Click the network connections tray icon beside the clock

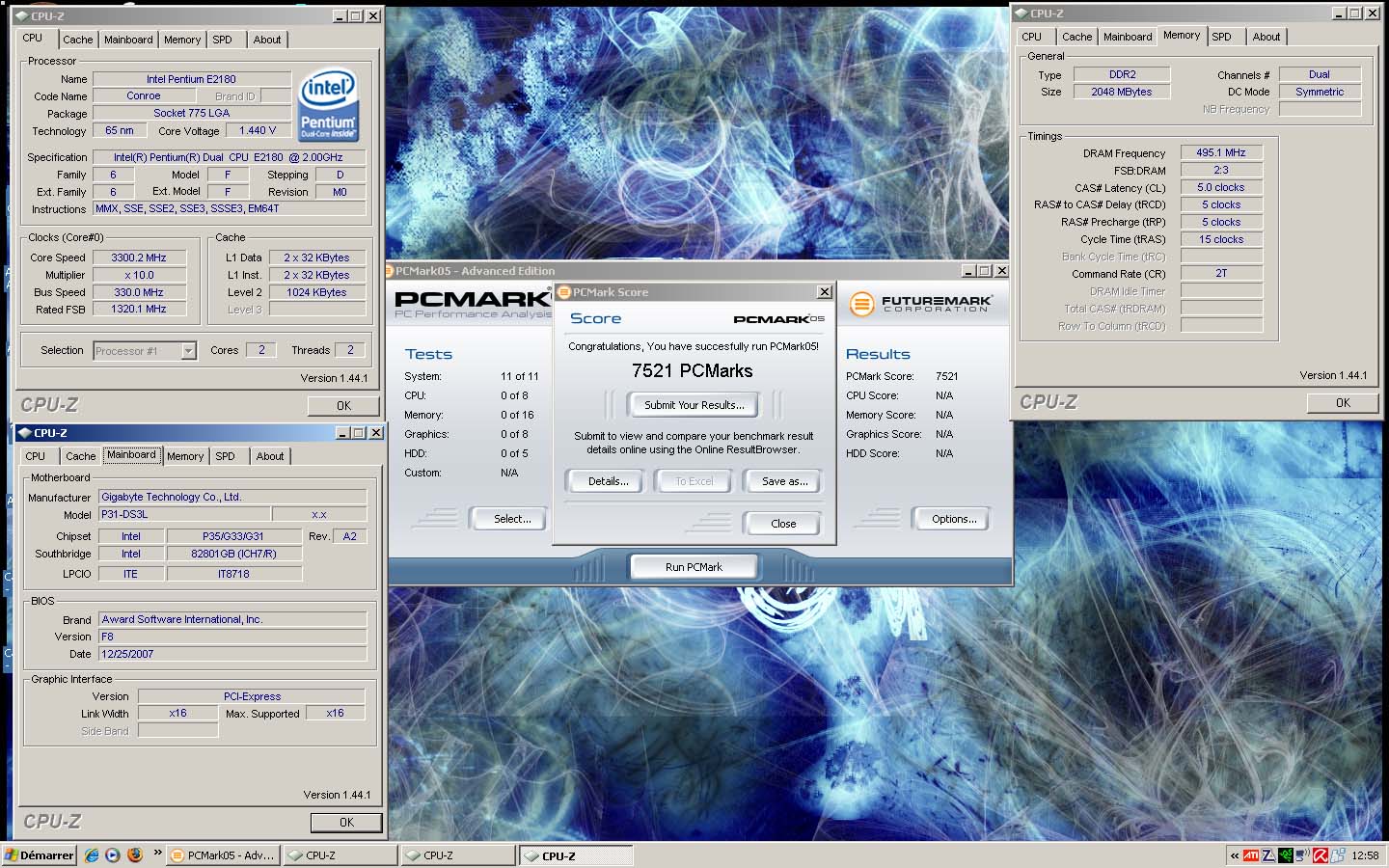click(x=1338, y=855)
